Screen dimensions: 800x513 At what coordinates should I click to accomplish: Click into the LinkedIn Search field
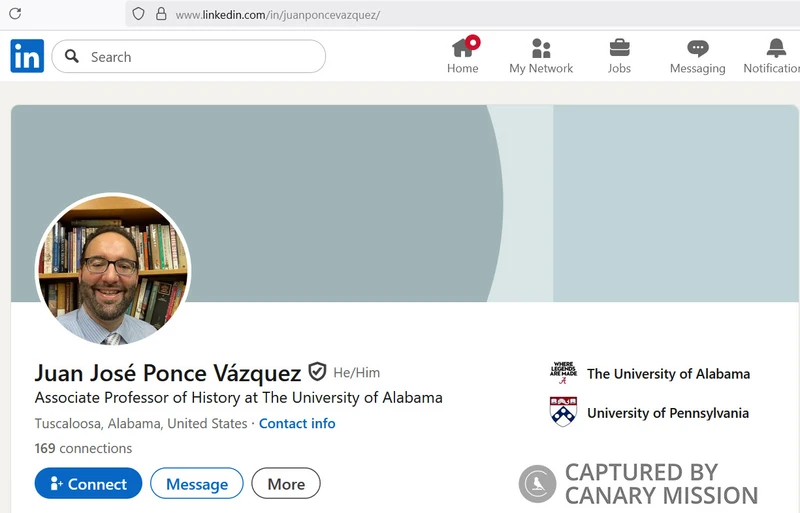point(189,56)
